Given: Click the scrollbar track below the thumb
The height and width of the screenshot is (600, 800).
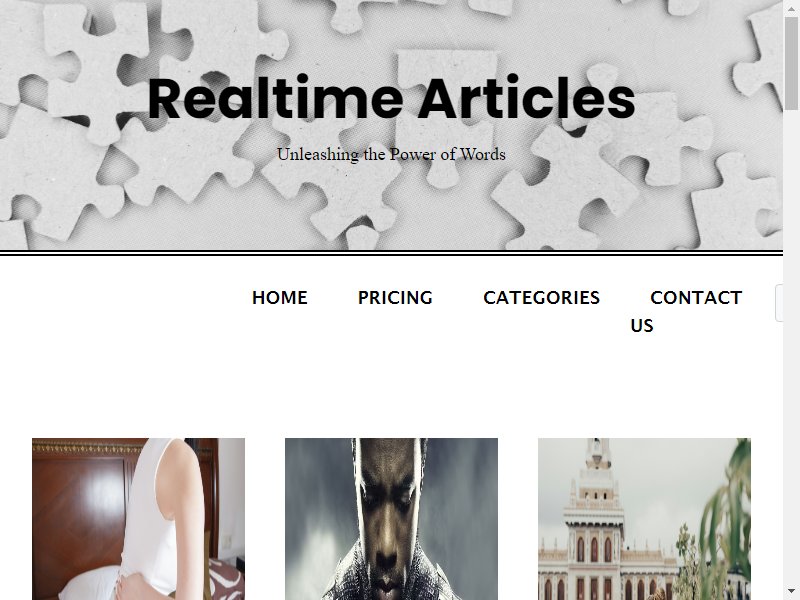Looking at the screenshot, I should point(791,347).
